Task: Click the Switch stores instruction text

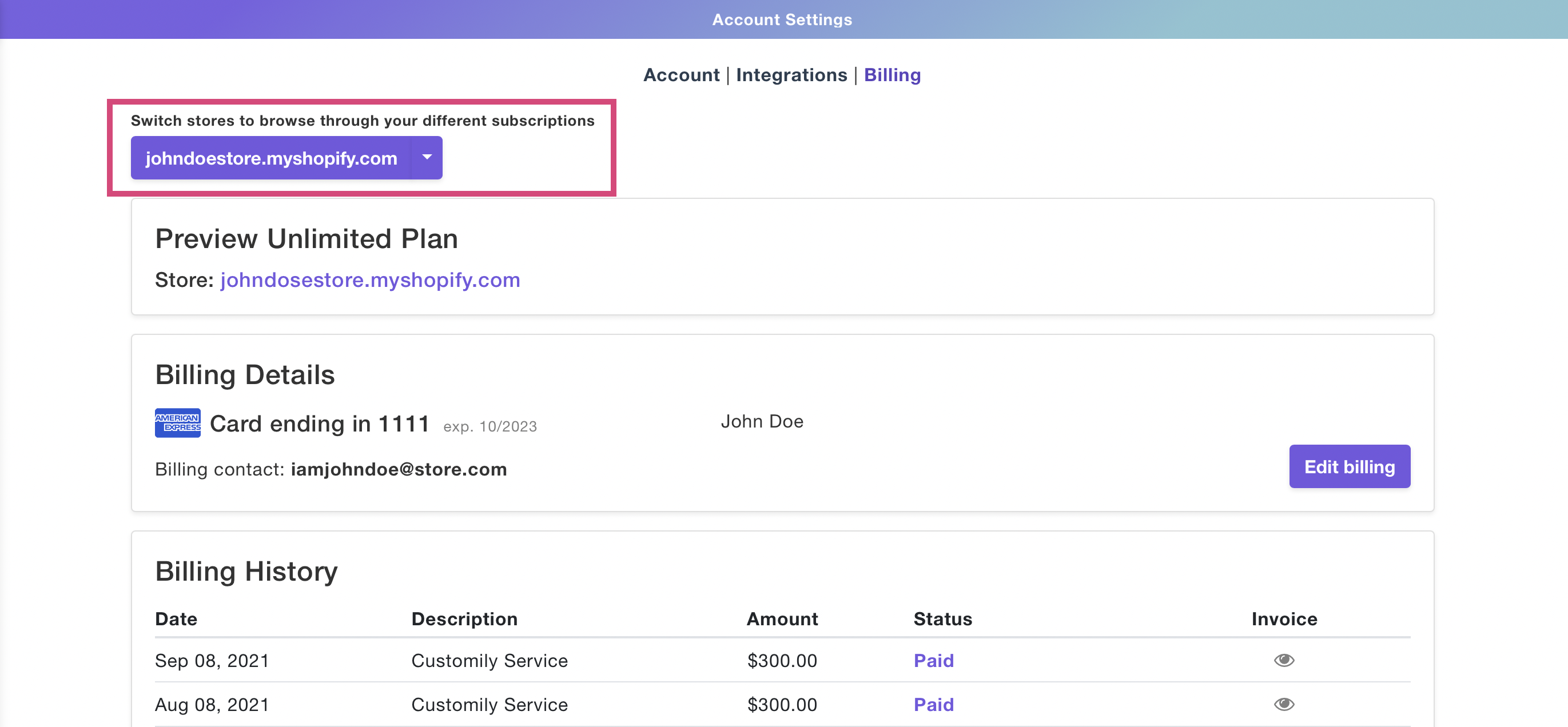Action: tap(362, 121)
